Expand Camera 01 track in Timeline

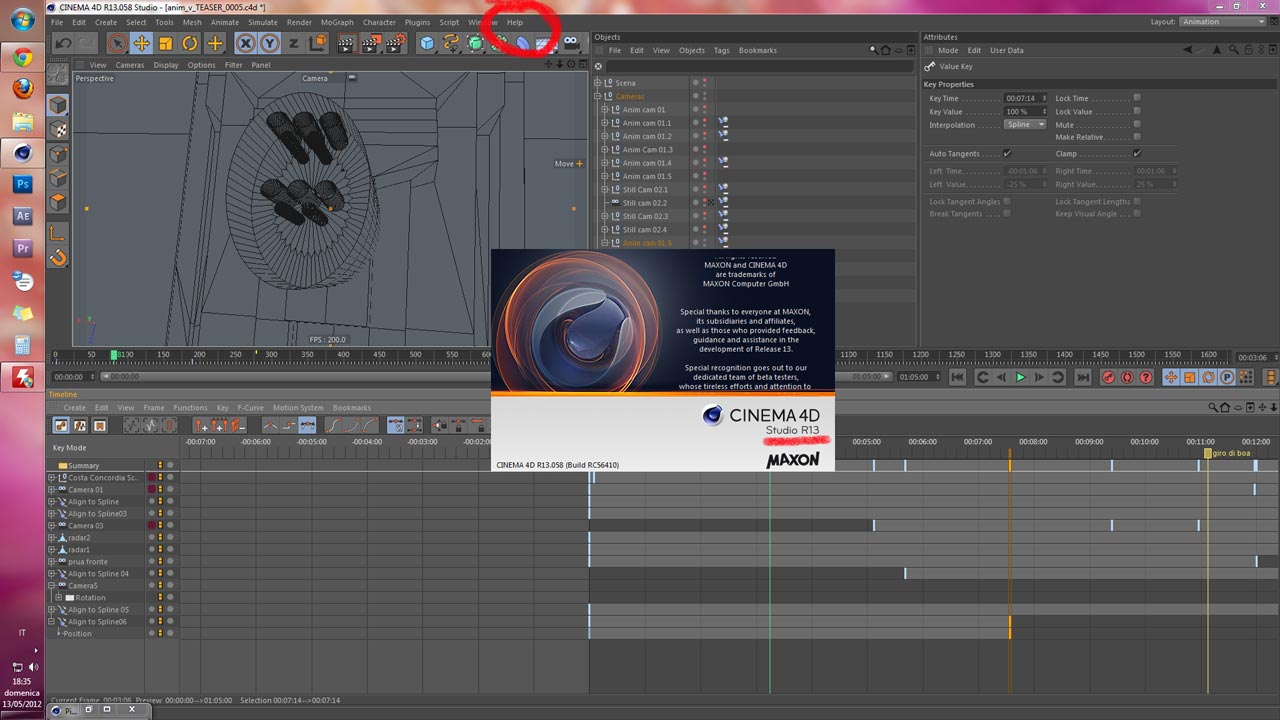point(51,490)
